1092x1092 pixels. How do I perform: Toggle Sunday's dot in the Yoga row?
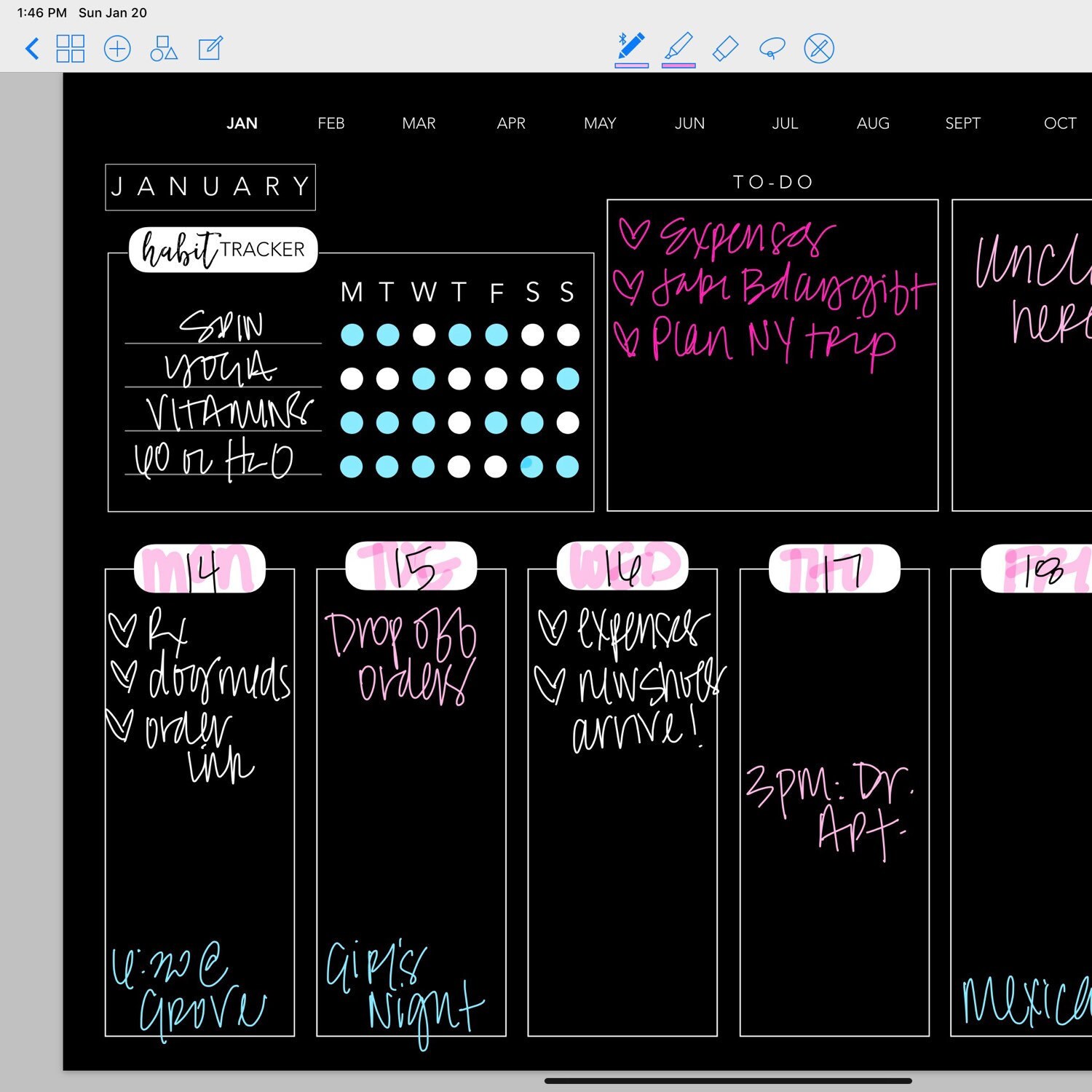pyautogui.click(x=567, y=378)
